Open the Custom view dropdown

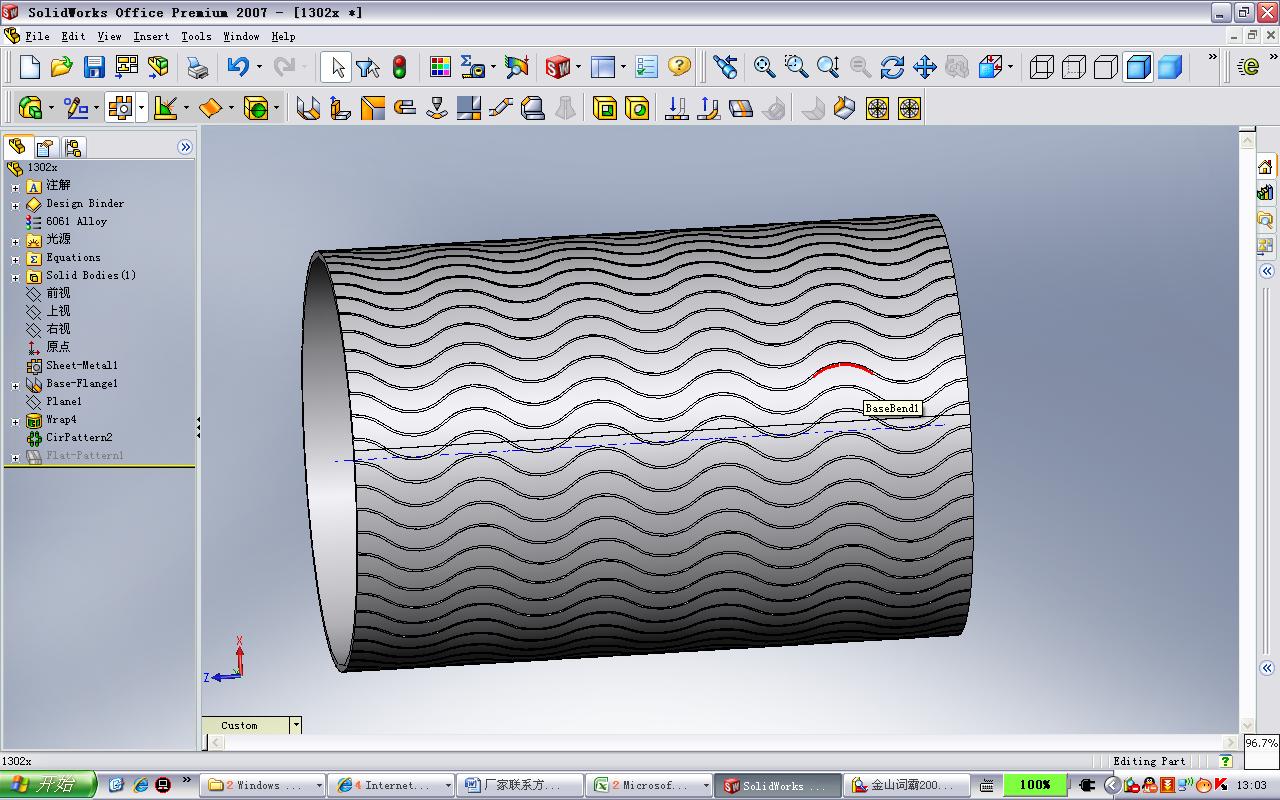296,725
